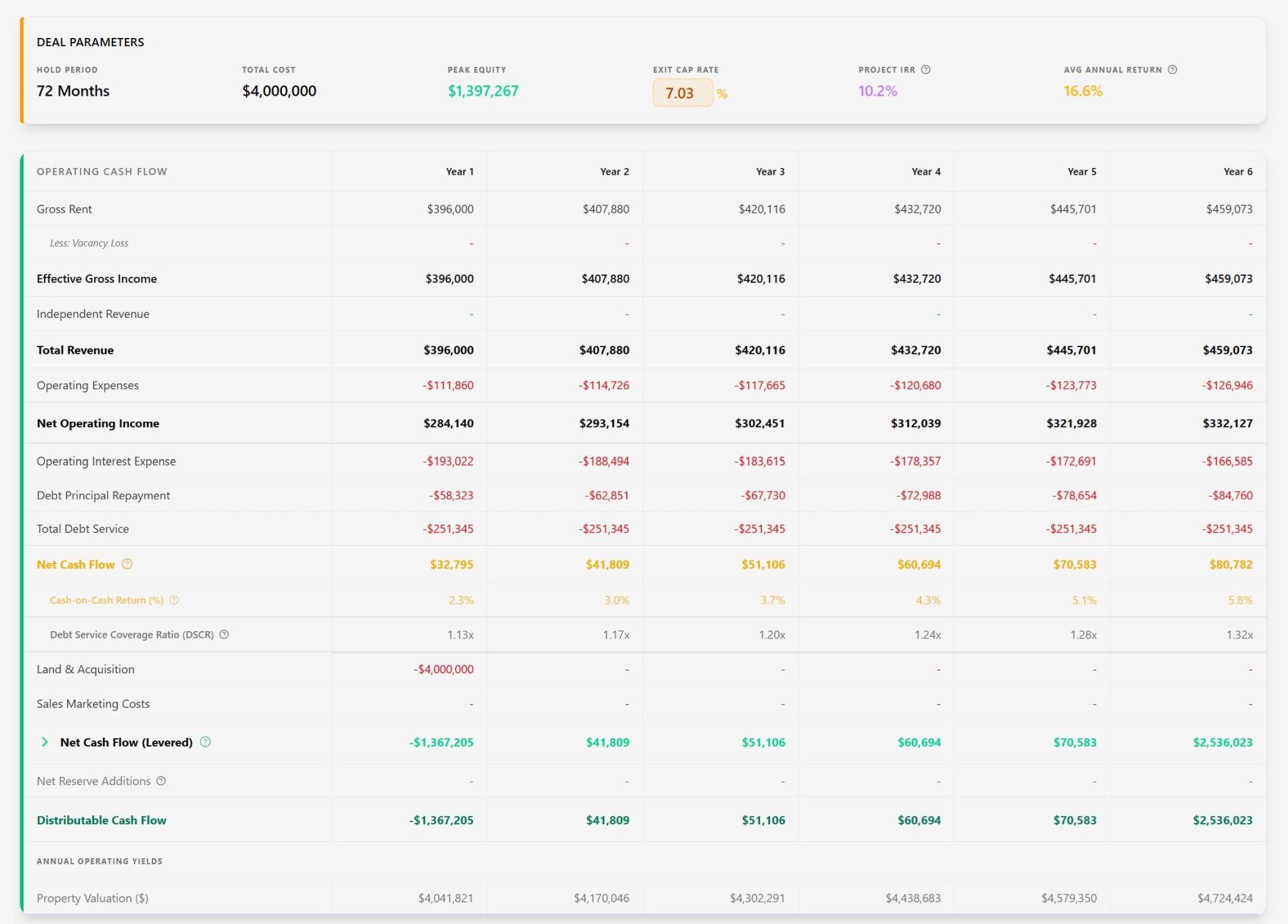Select Year 2 Total Debt Service -$251,345
This screenshot has height=924, width=1288.
pyautogui.click(x=603, y=529)
